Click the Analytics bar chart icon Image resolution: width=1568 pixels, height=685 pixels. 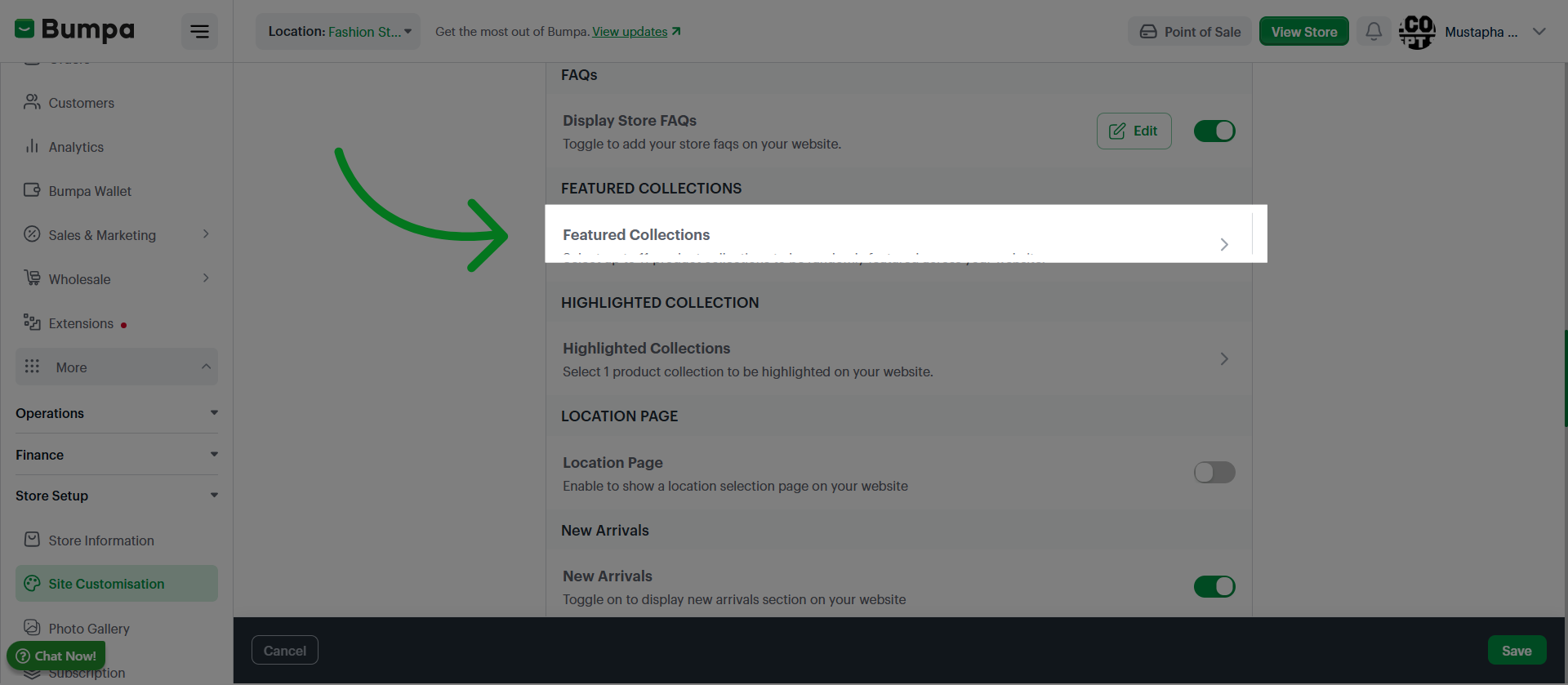(32, 146)
